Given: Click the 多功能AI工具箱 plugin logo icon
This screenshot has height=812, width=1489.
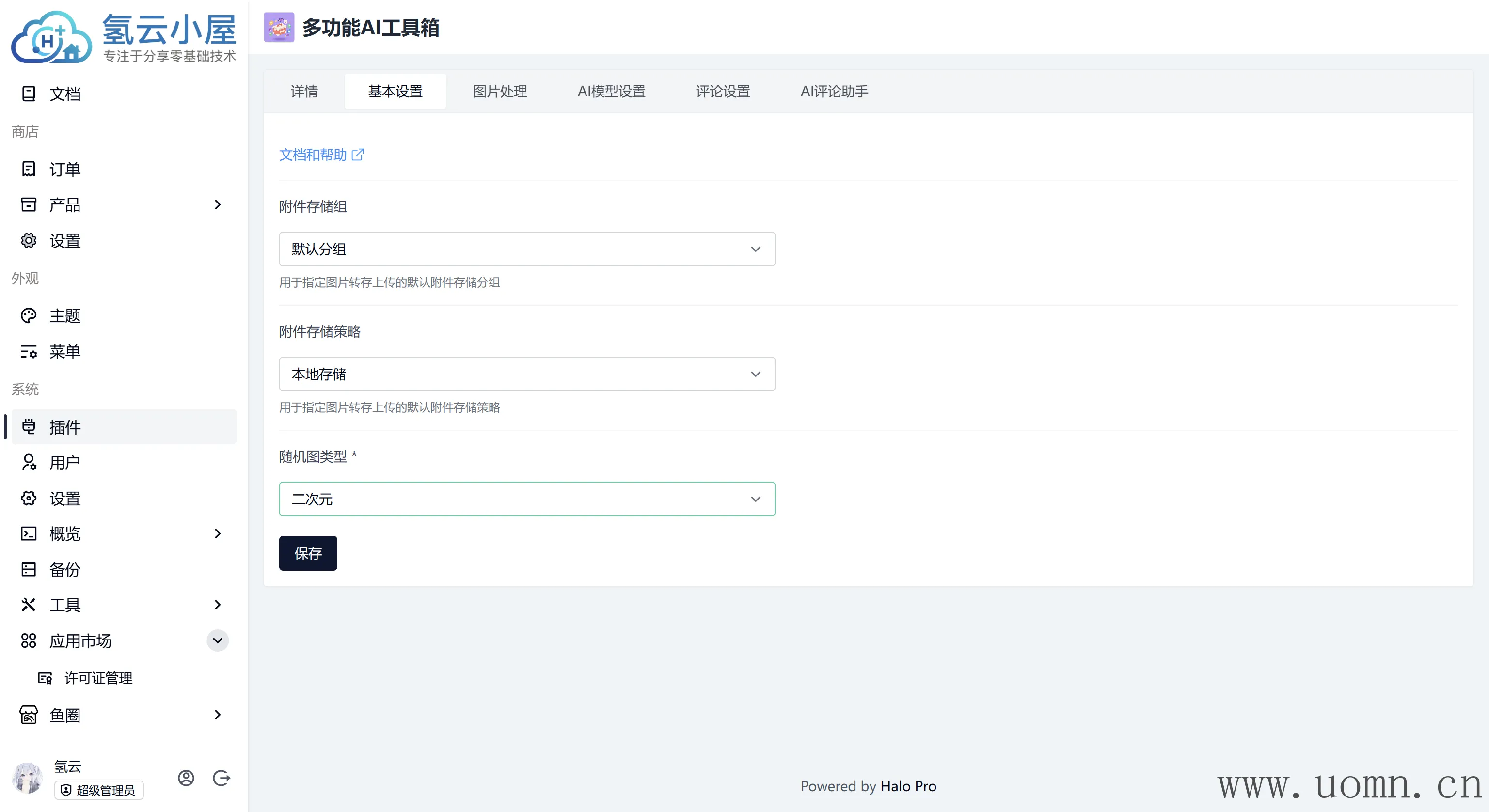Looking at the screenshot, I should coord(279,27).
